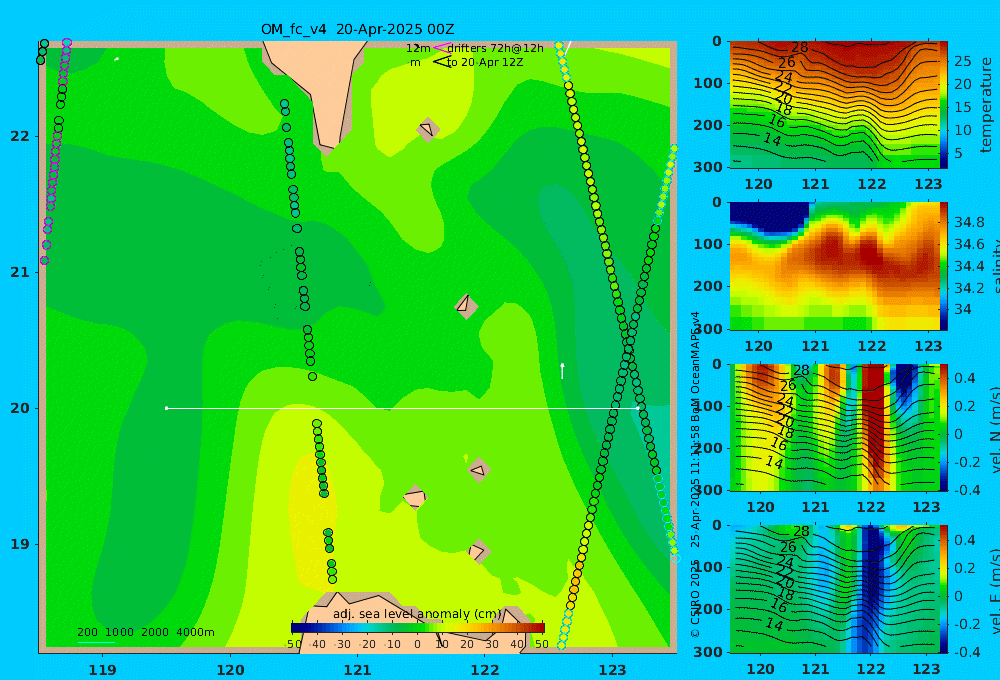Click the 'drifters 72h@12h' legend text

coord(496,48)
